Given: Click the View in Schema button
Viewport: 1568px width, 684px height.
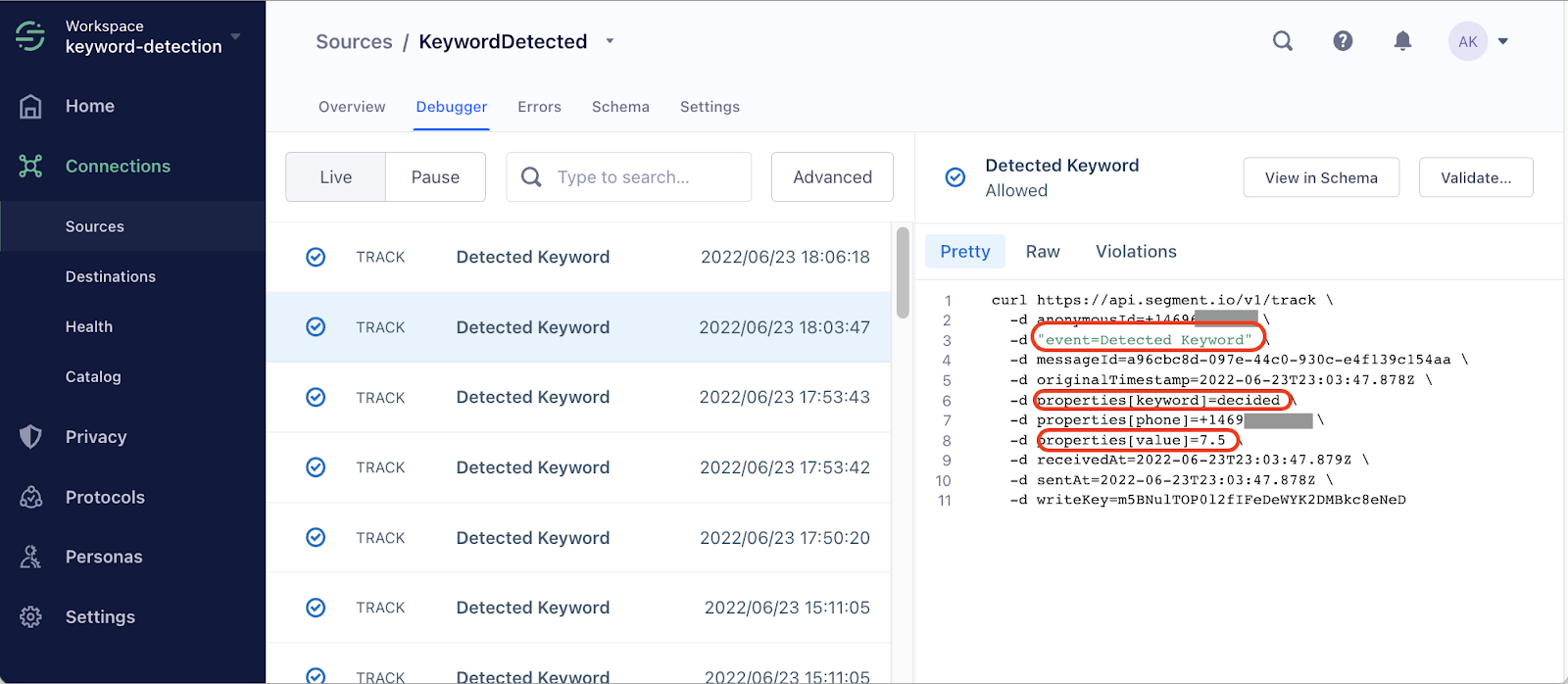Looking at the screenshot, I should (1321, 177).
